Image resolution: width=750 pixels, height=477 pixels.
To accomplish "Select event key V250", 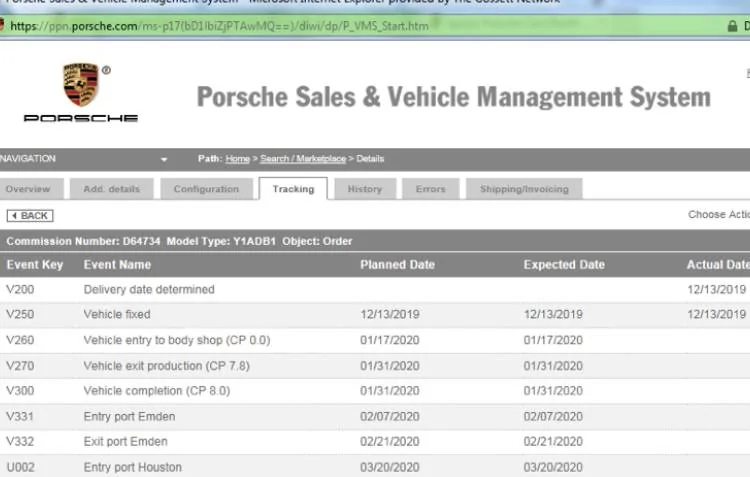I will 20,314.
